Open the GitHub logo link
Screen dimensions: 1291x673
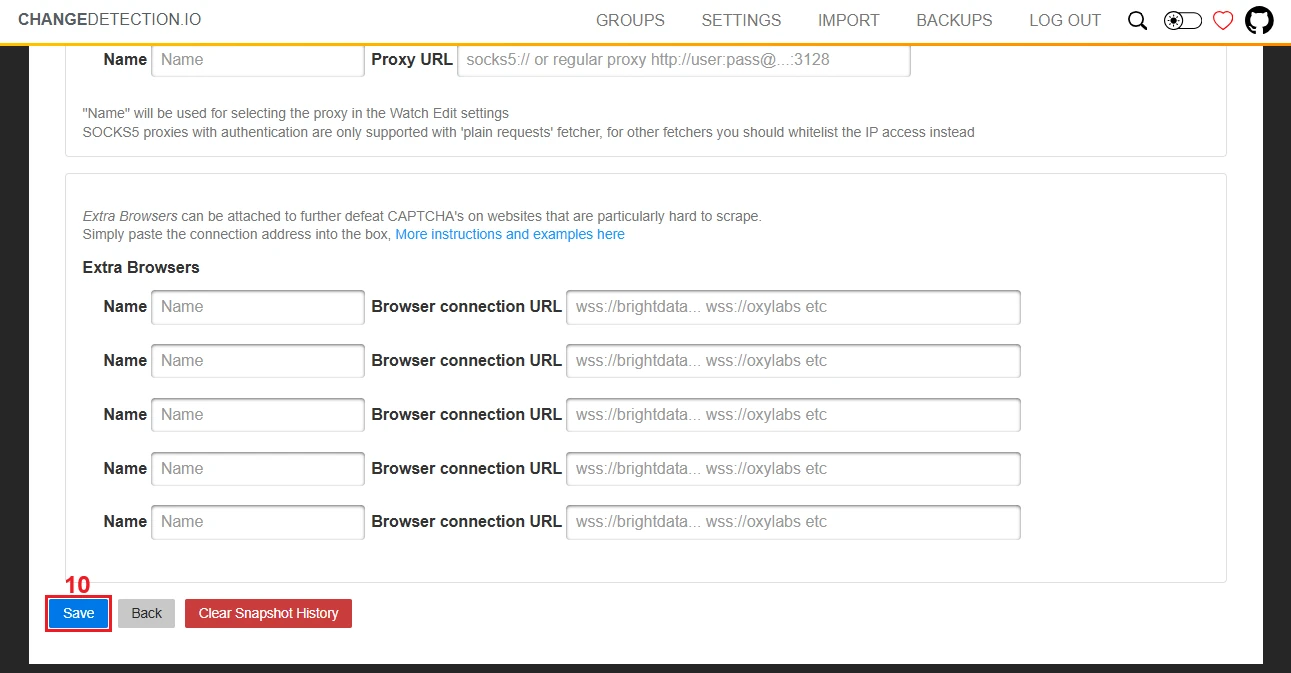point(1259,21)
